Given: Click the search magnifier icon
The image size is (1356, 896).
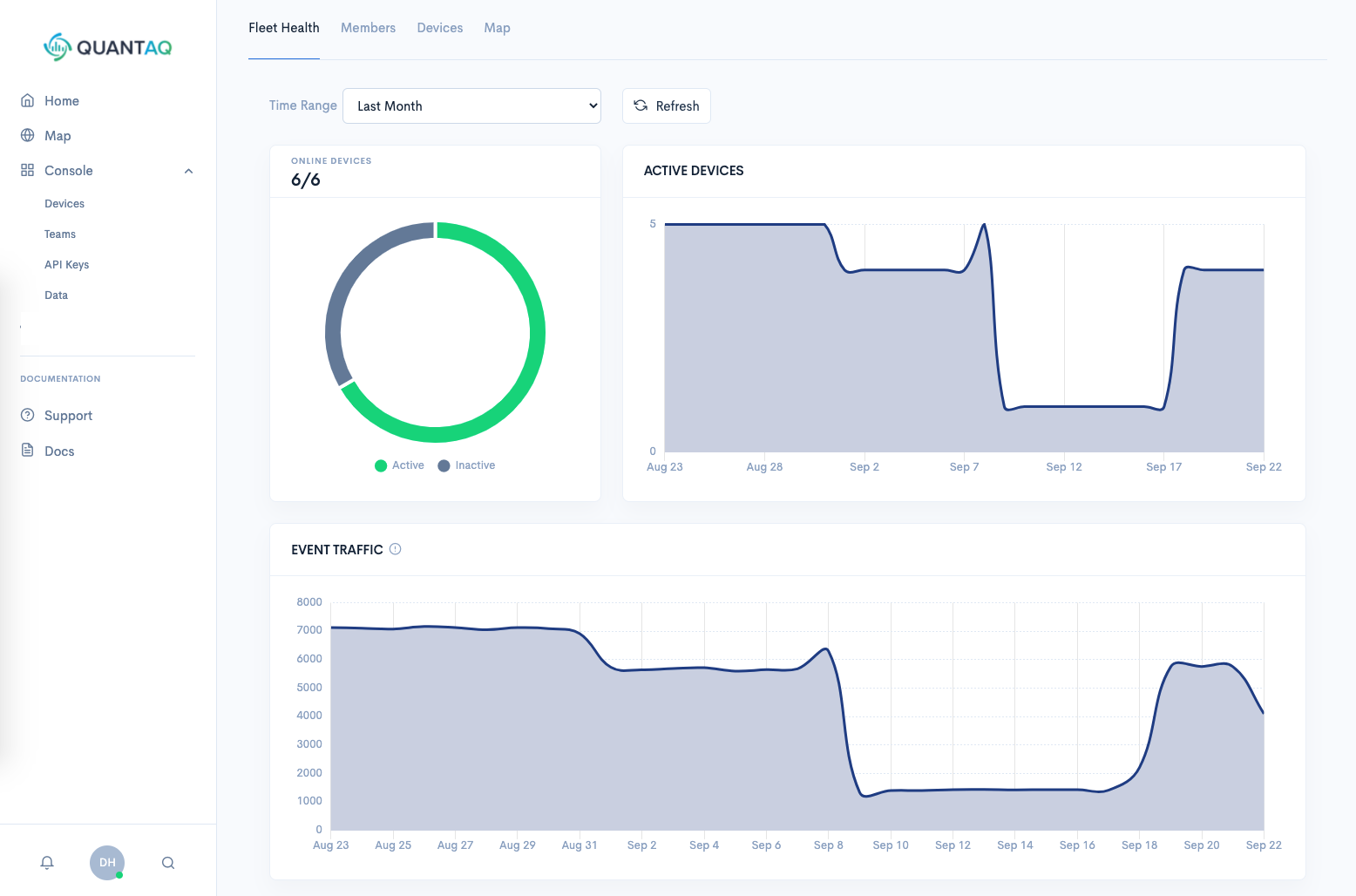Looking at the screenshot, I should click(168, 863).
